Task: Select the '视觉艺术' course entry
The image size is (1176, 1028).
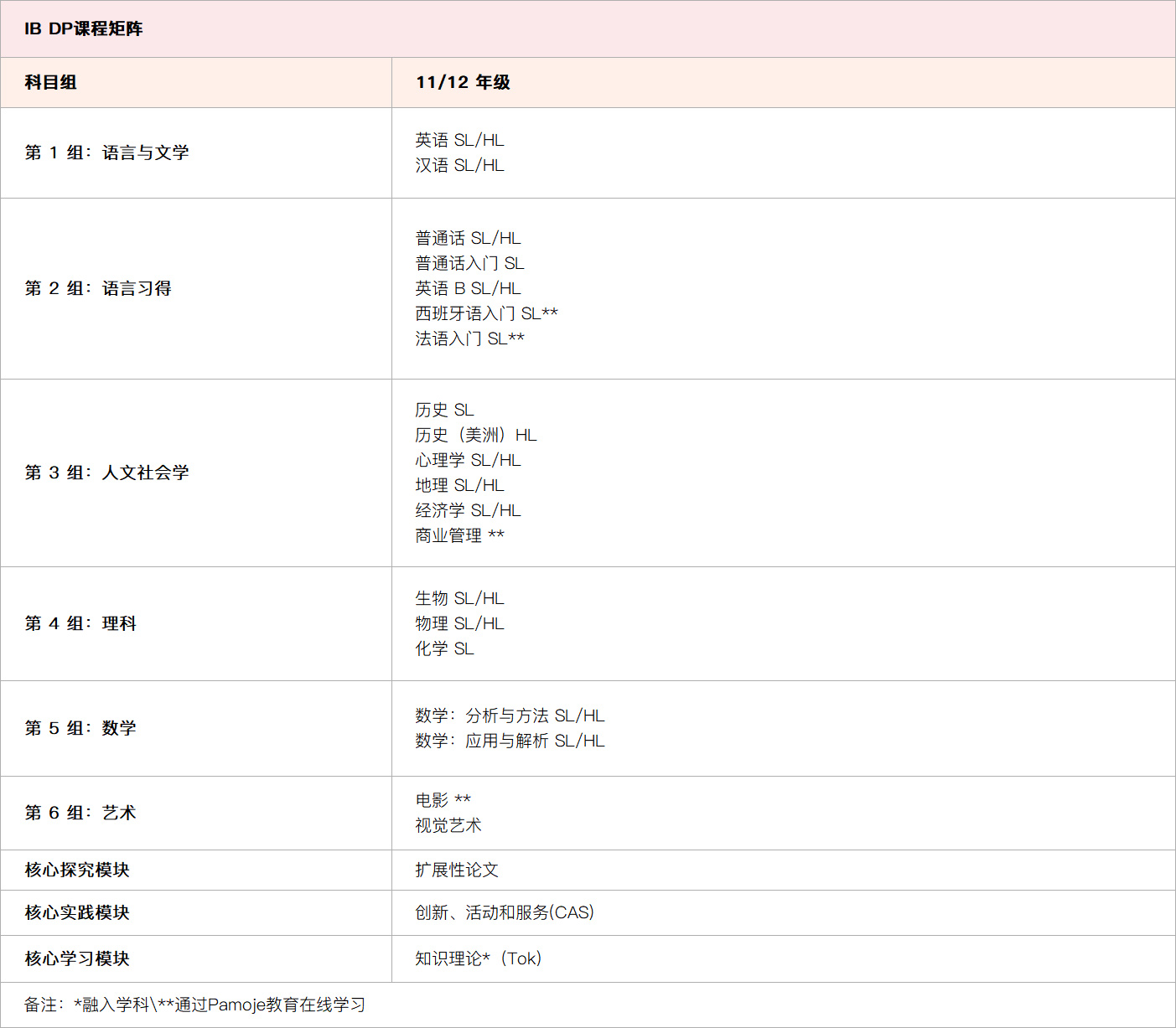Action: point(448,825)
